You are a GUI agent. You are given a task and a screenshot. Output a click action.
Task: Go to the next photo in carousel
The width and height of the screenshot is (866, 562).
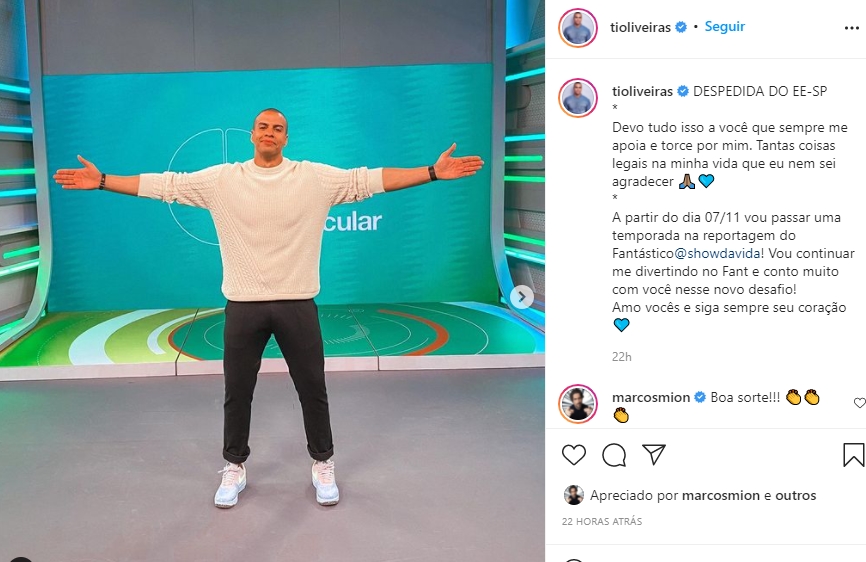(x=521, y=297)
